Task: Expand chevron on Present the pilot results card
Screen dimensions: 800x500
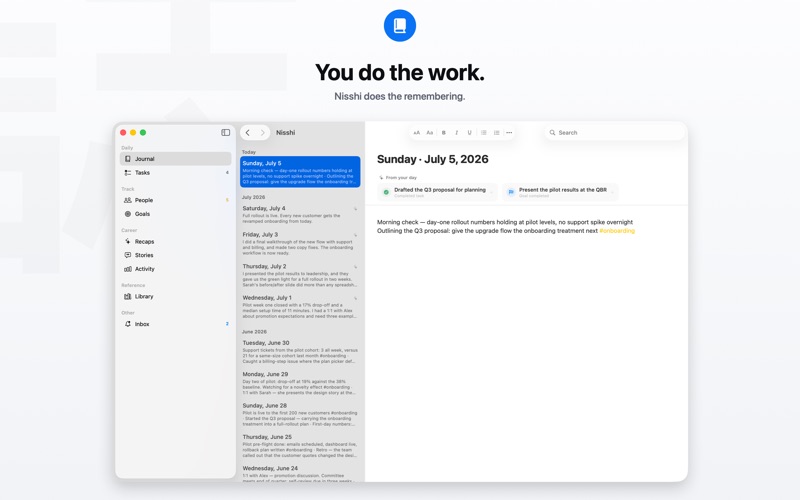Action: (613, 192)
